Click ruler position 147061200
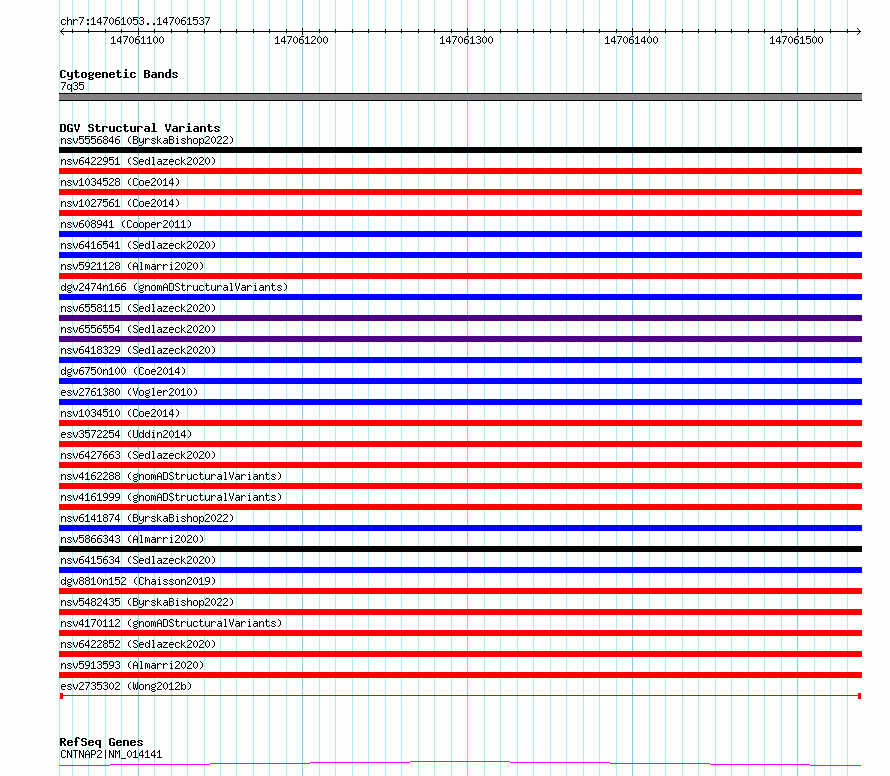890x776 pixels. point(301,40)
